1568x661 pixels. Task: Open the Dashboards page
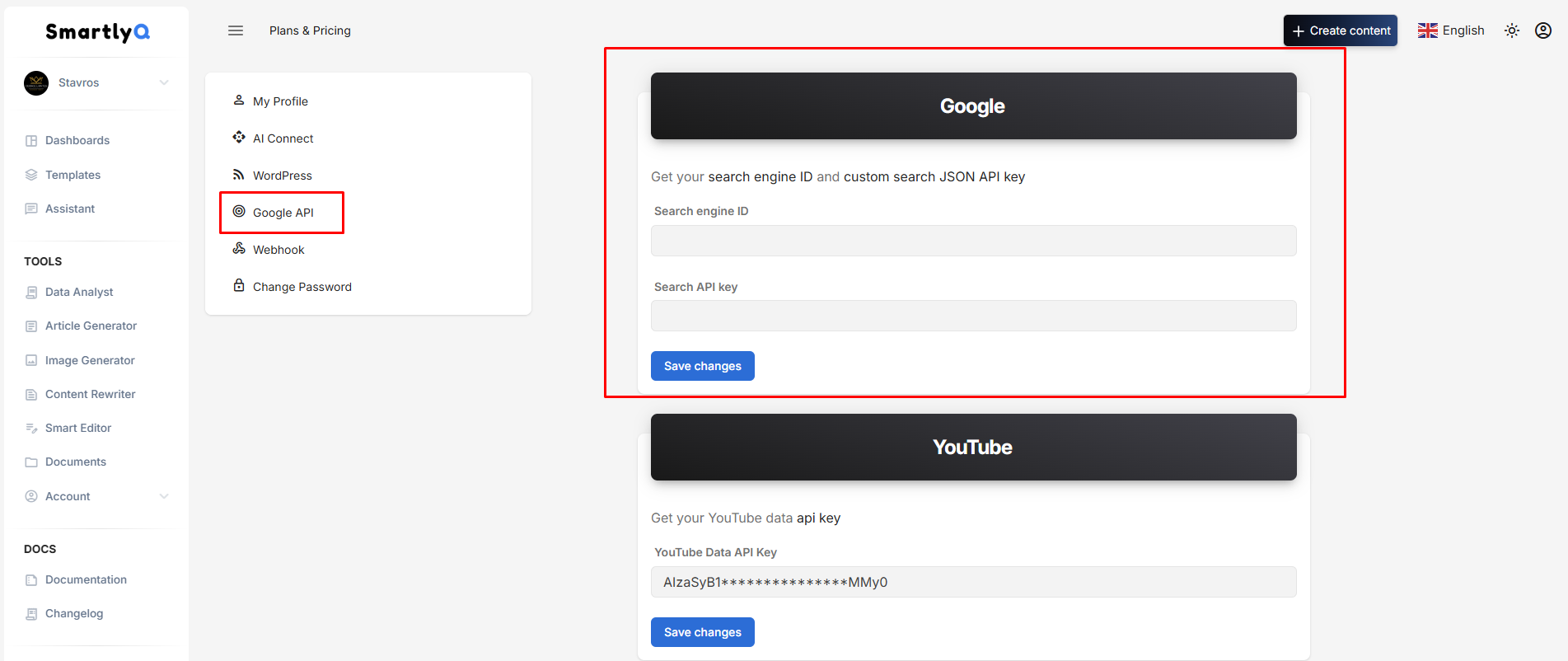77,141
